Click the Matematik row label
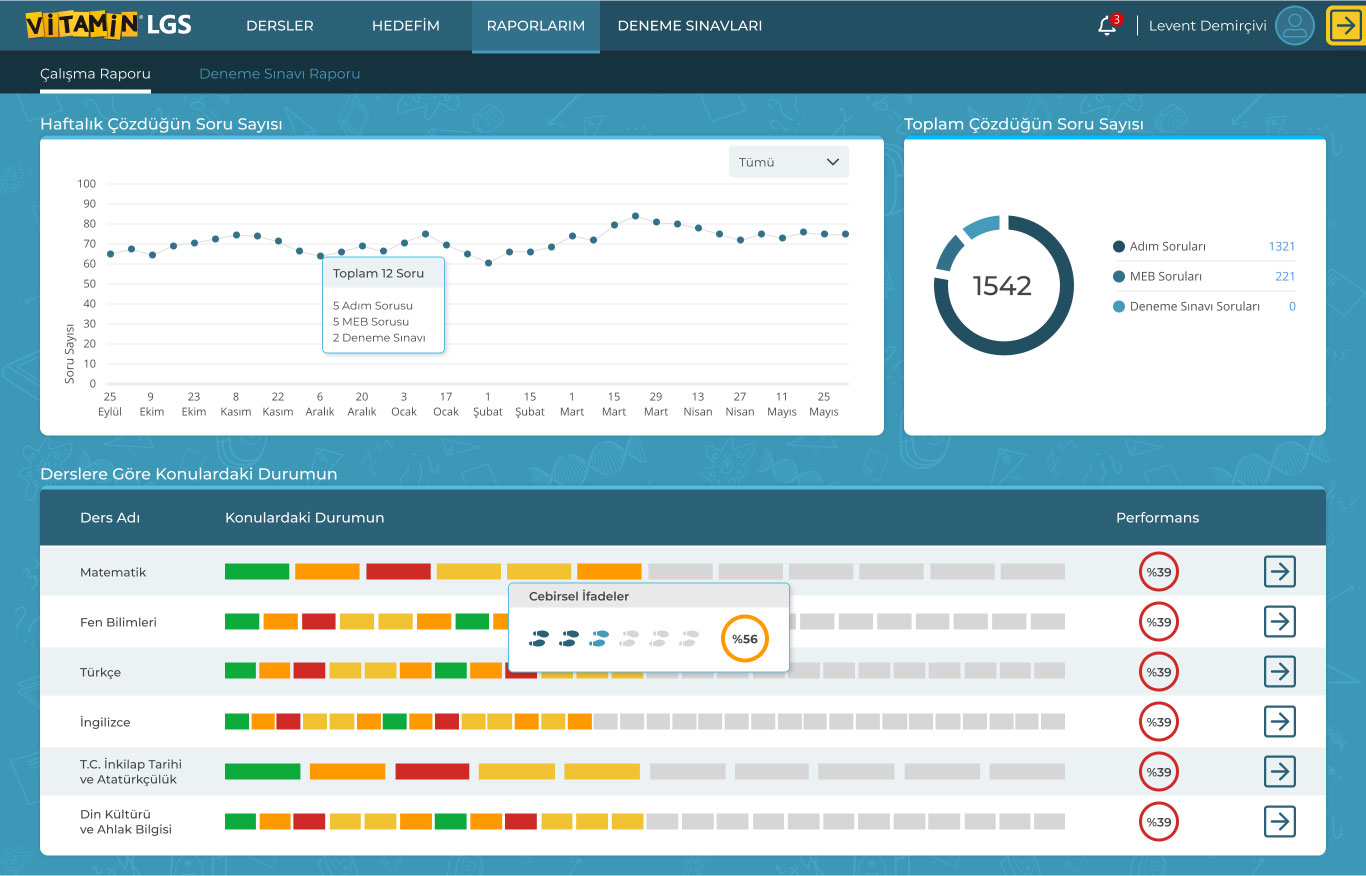Screen dimensions: 1366x876 113,572
